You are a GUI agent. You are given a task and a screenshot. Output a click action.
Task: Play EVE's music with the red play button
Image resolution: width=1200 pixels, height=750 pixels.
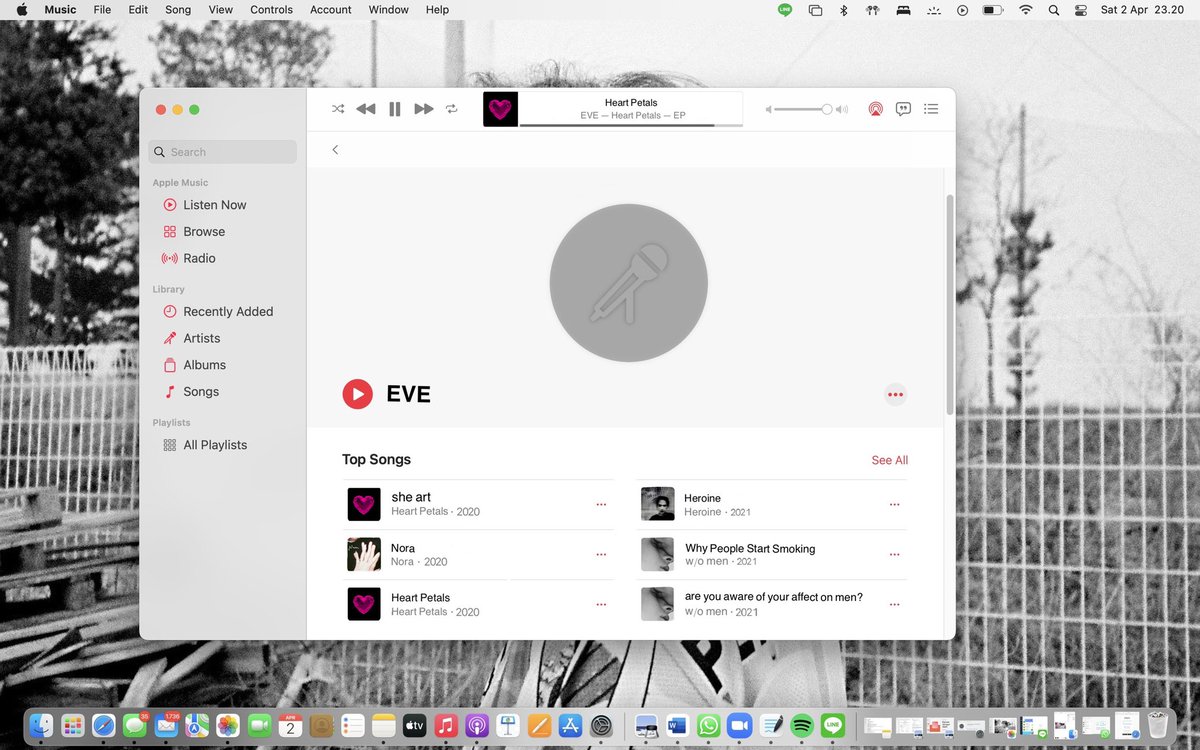357,394
